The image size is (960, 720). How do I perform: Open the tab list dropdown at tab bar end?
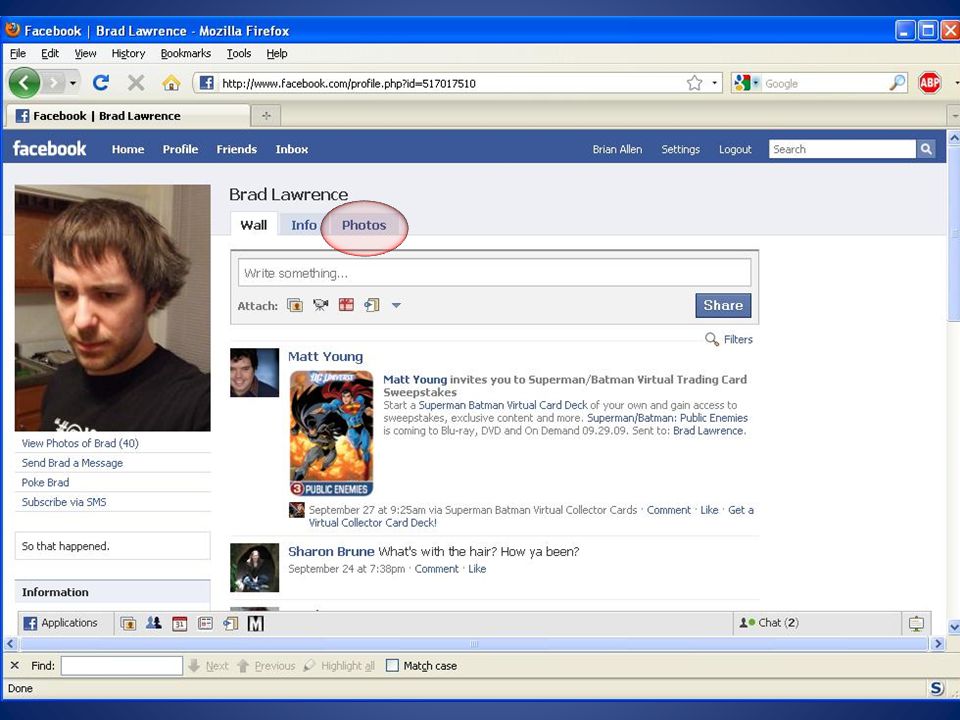click(x=954, y=116)
